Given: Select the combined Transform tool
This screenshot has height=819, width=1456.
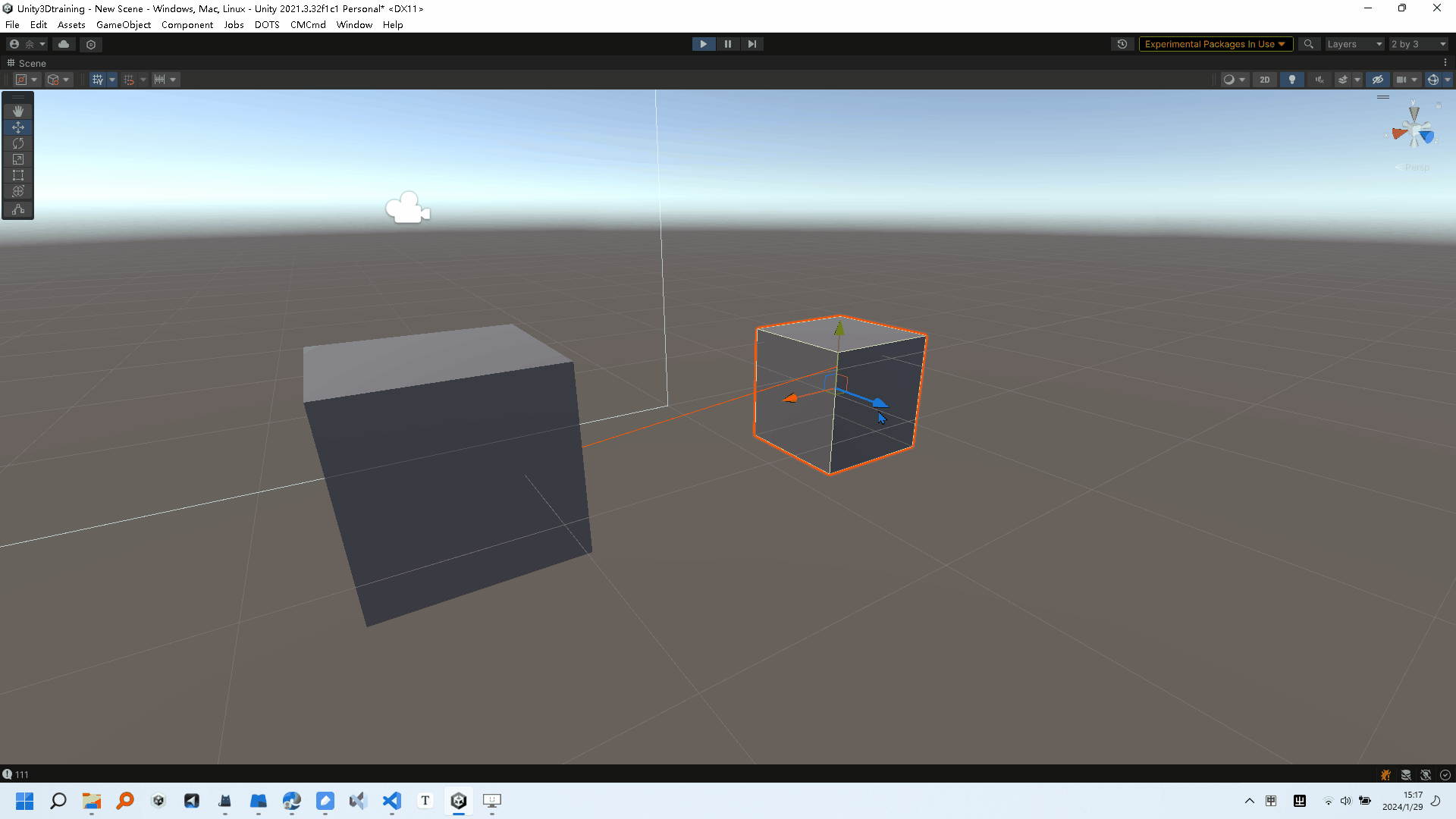Looking at the screenshot, I should (18, 191).
